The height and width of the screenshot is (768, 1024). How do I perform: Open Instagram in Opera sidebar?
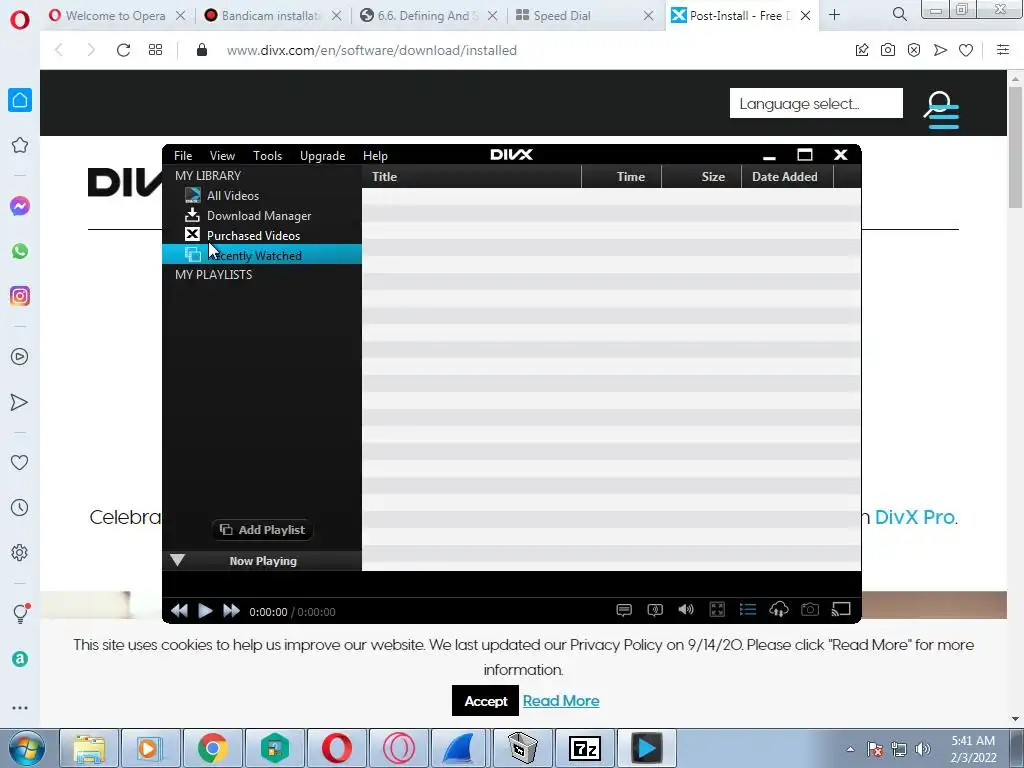[x=20, y=296]
